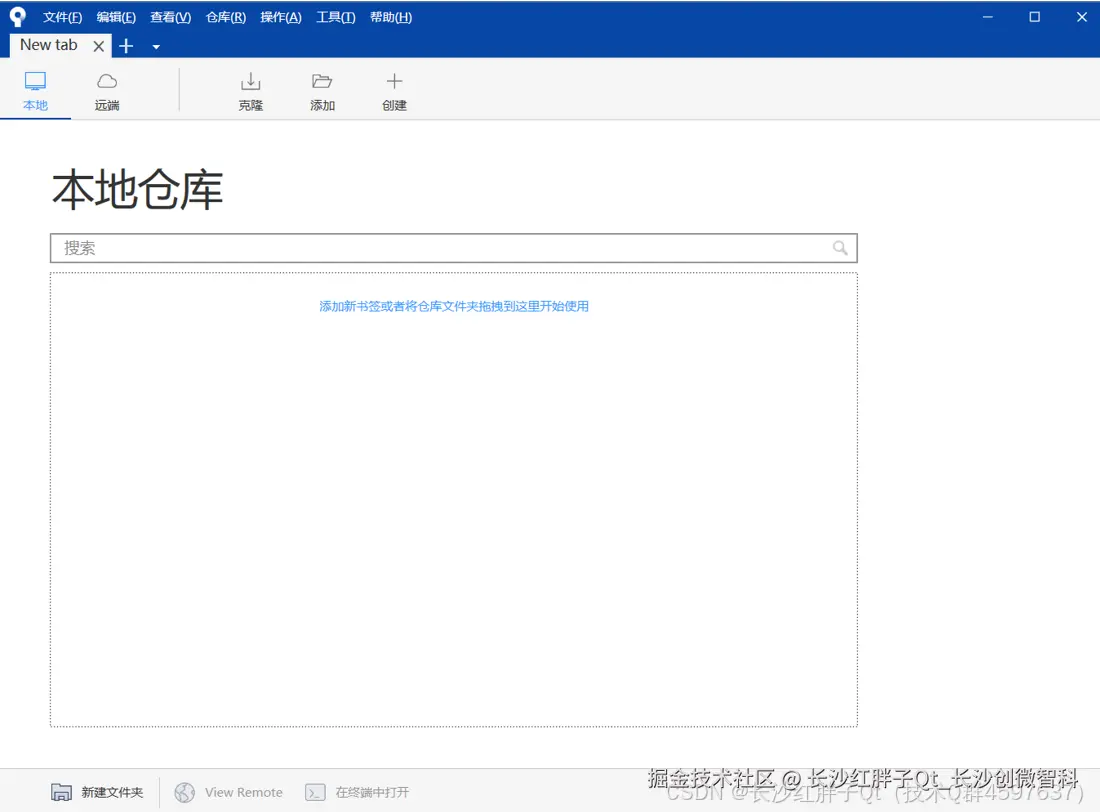Click the search magnifier in the search bar
Image resolution: width=1100 pixels, height=812 pixels.
(x=840, y=247)
